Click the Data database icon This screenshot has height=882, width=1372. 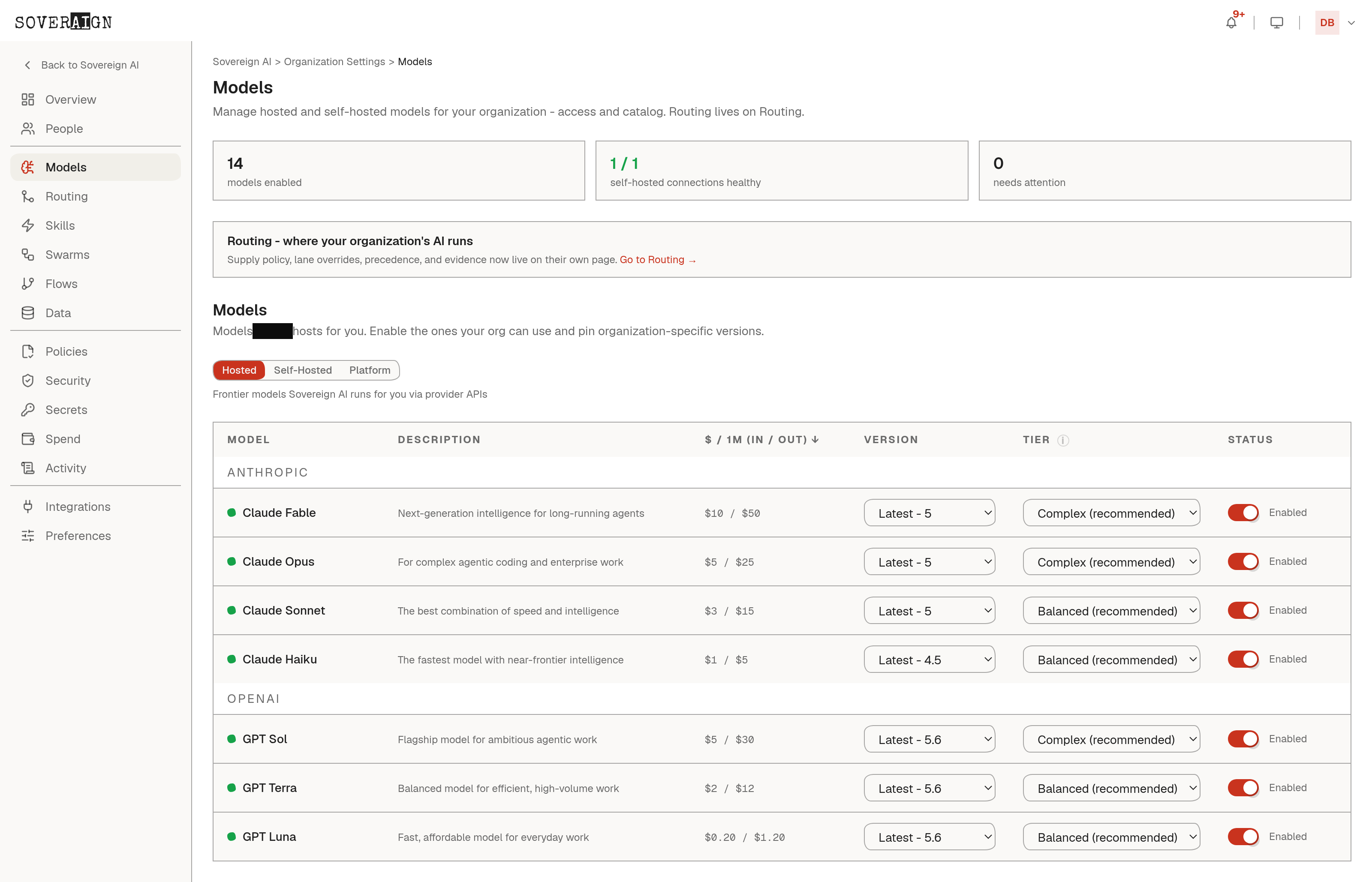pos(27,313)
